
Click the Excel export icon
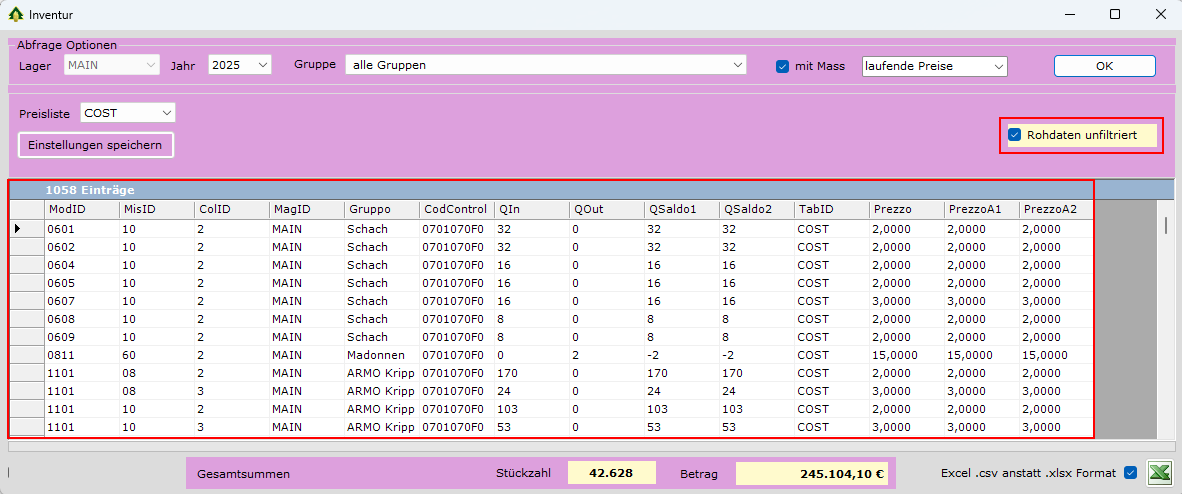1159,473
